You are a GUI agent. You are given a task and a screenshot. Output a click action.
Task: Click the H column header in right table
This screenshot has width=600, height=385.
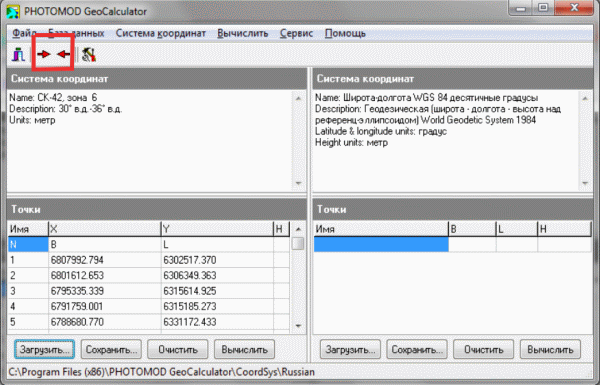tap(564, 229)
